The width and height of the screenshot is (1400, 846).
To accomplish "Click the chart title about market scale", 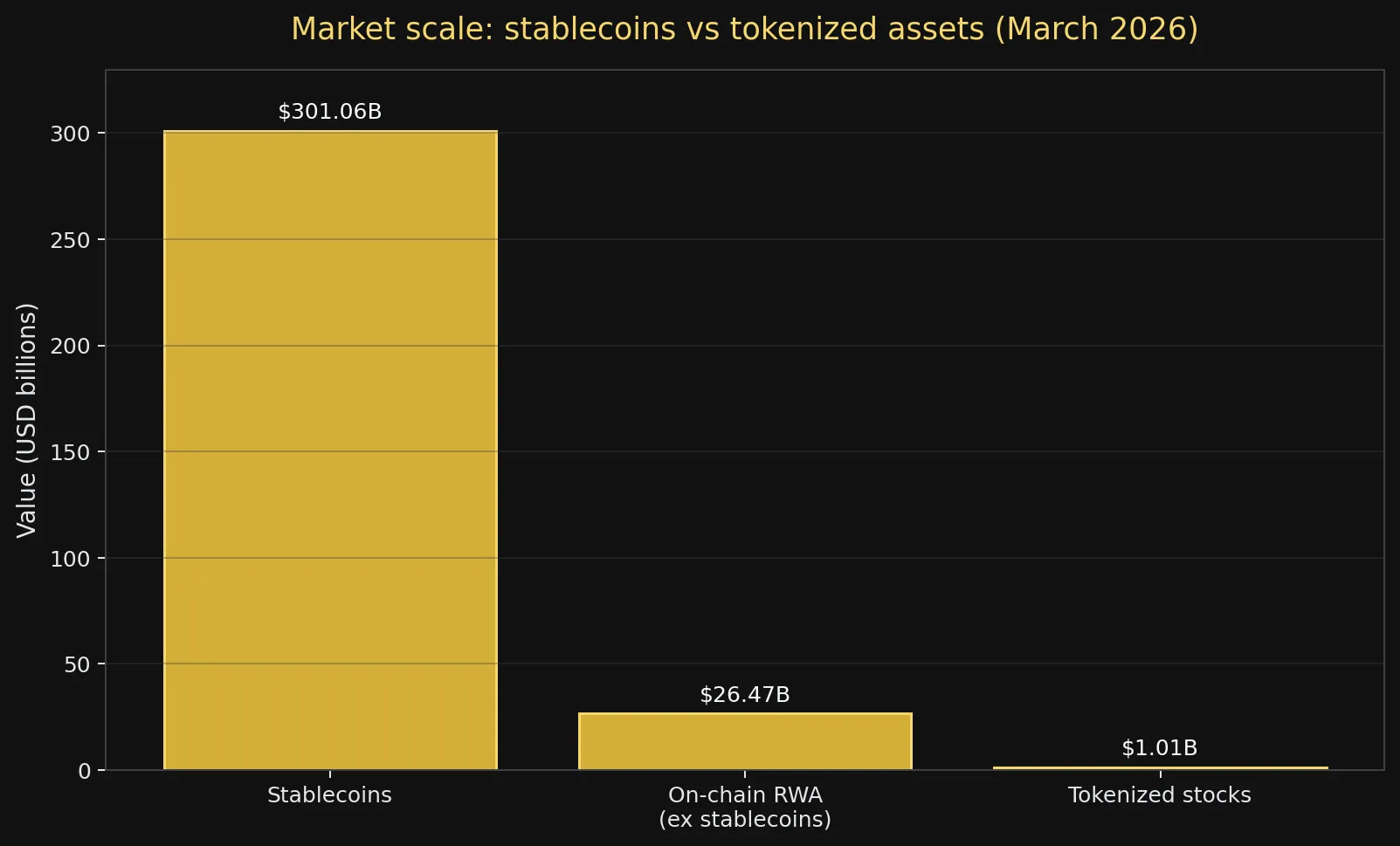I will (x=744, y=29).
